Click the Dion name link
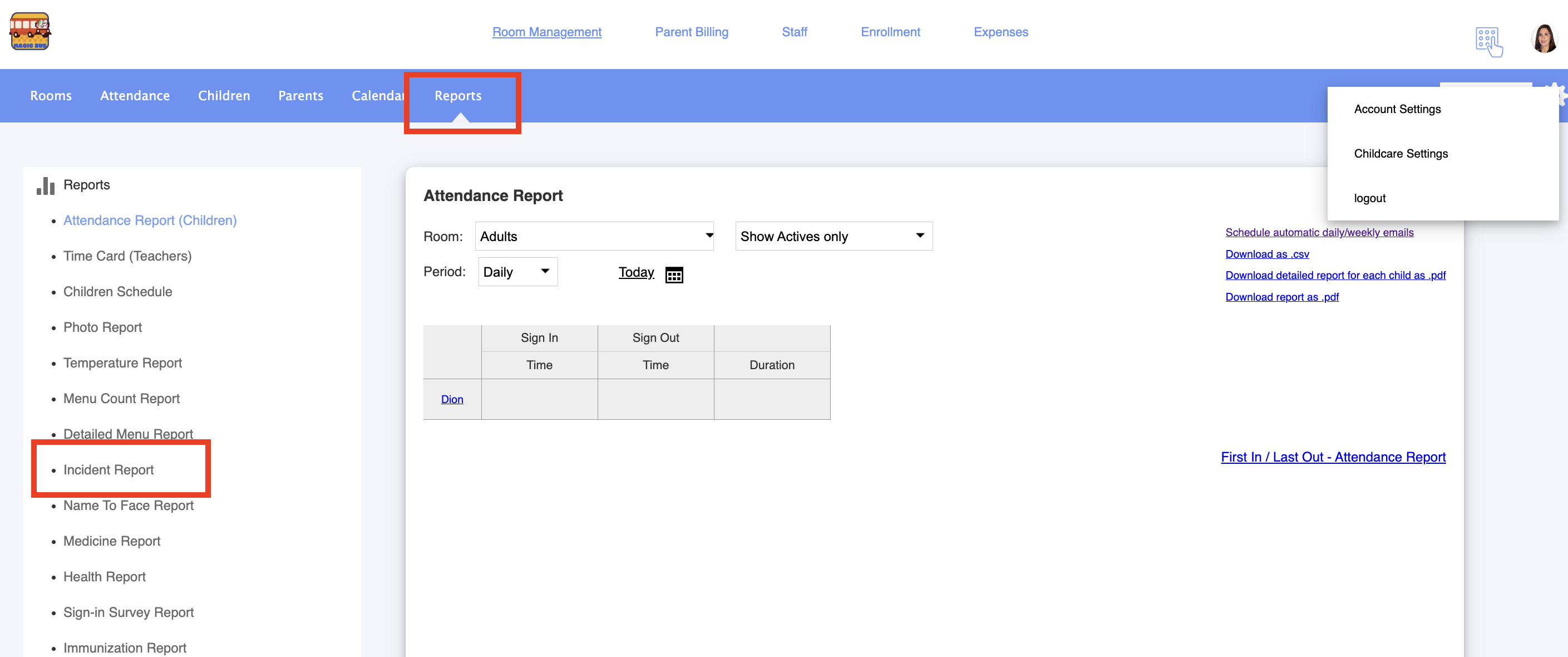This screenshot has width=1568, height=657. coord(452,399)
